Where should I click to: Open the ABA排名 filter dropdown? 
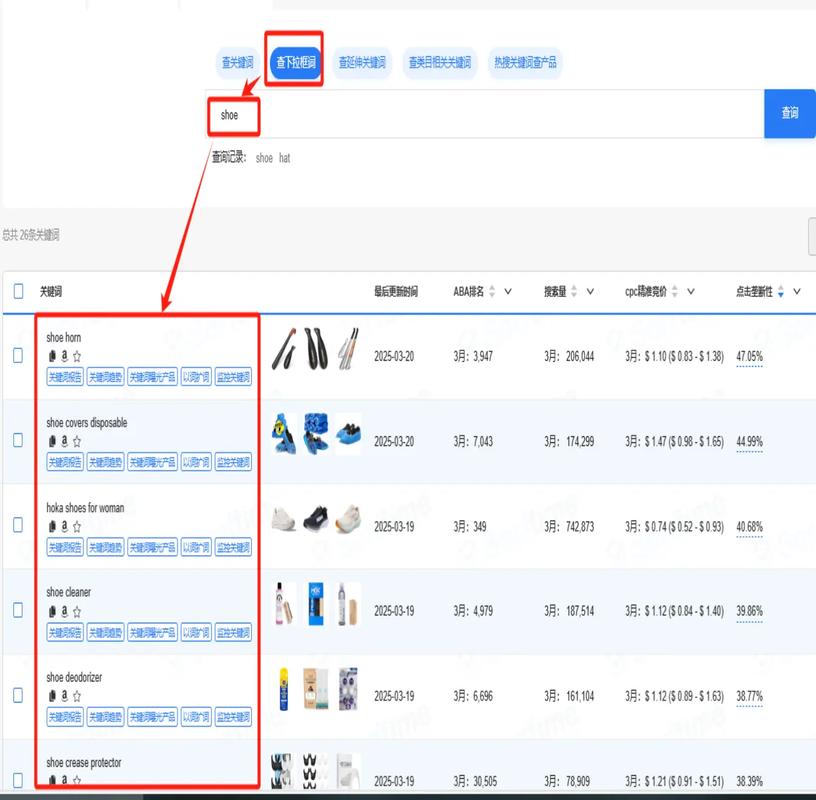507,291
